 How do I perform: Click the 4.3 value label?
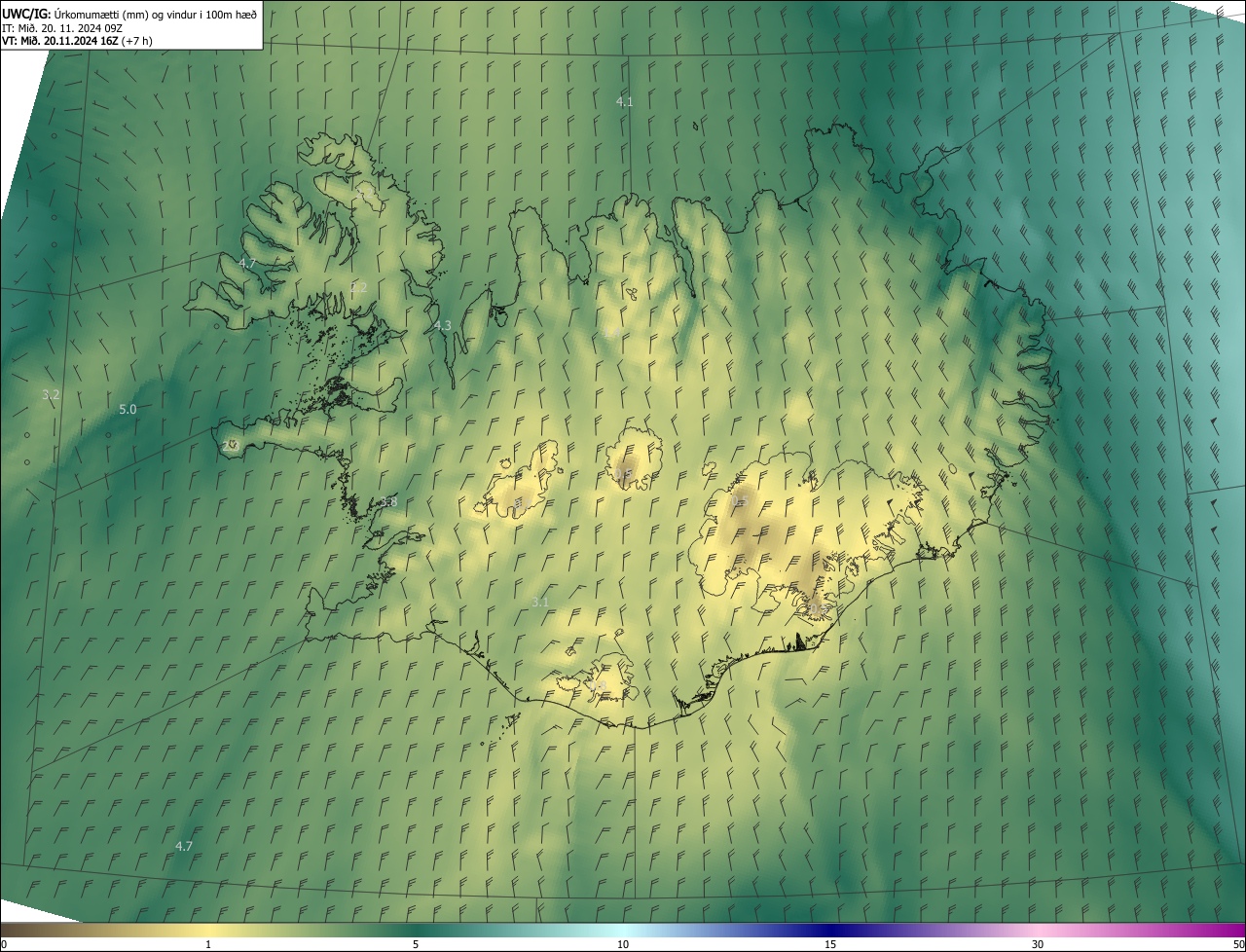click(442, 325)
